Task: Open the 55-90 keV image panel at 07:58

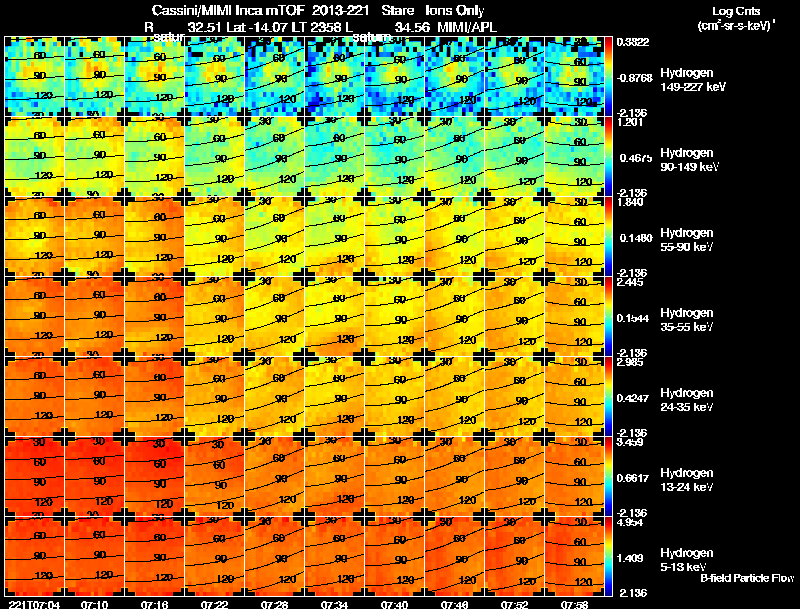Action: click(x=574, y=237)
